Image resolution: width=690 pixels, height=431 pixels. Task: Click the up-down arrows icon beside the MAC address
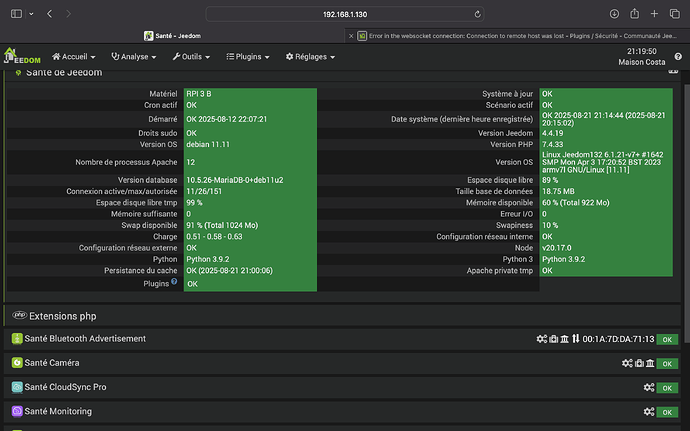tap(576, 339)
